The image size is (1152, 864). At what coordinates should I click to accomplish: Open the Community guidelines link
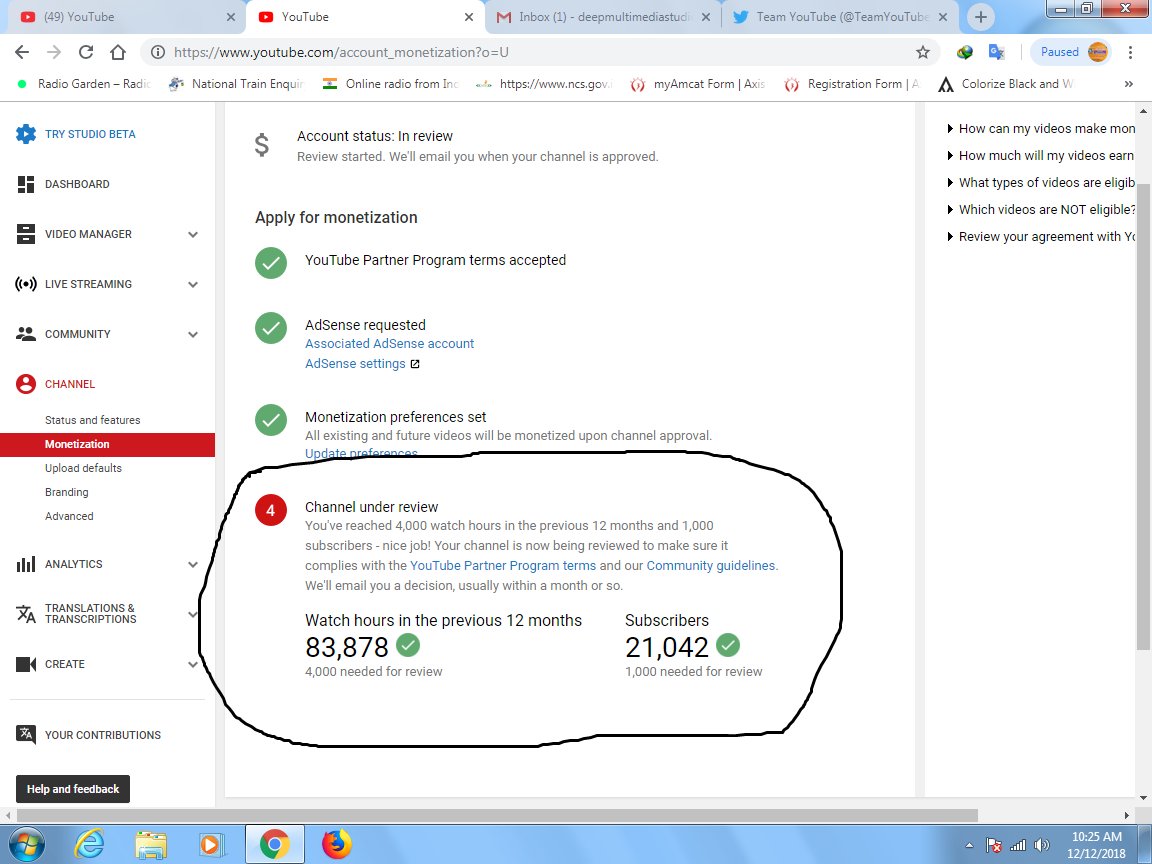coord(710,566)
